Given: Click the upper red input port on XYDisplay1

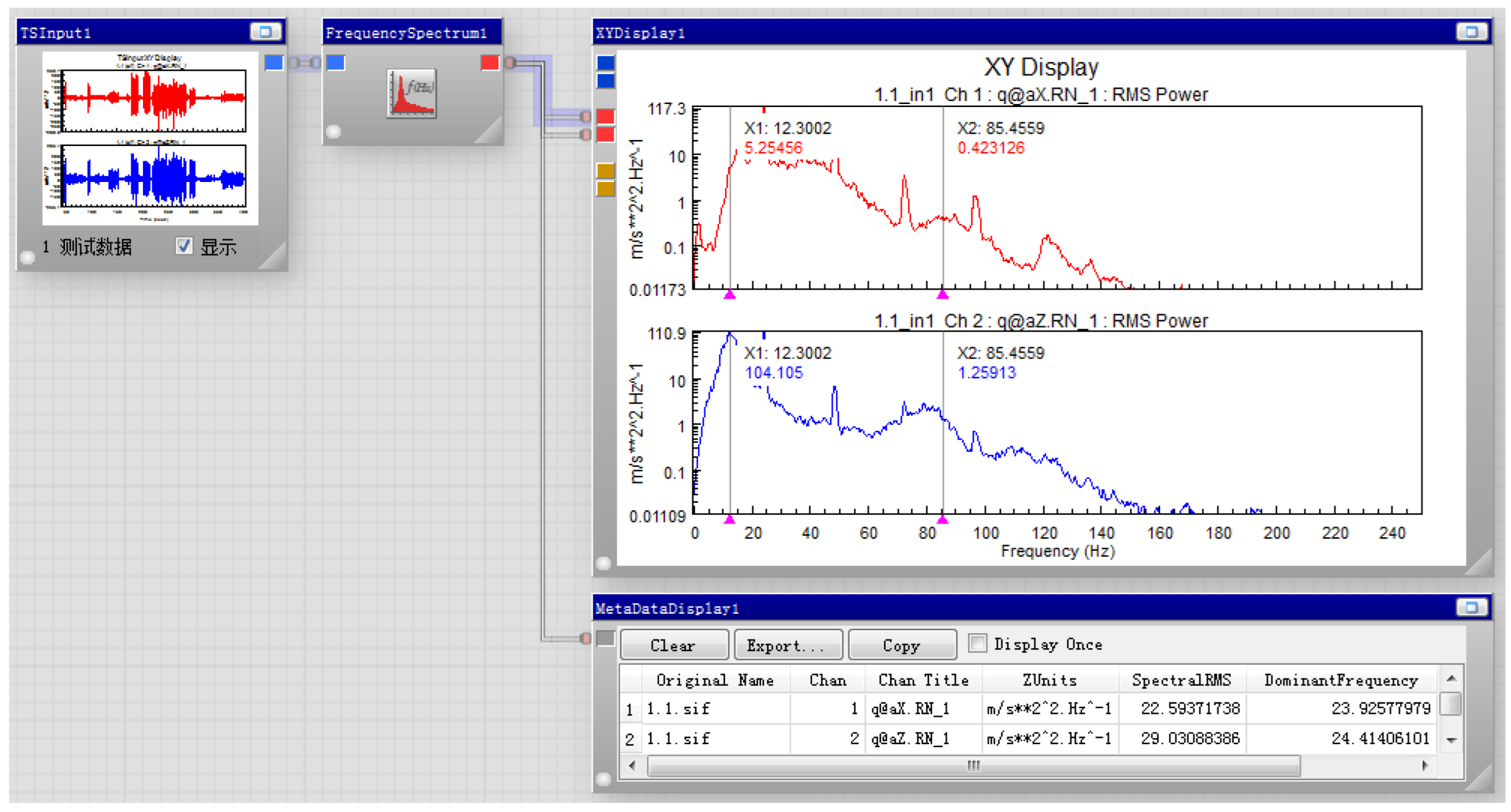Looking at the screenshot, I should pos(605,116).
